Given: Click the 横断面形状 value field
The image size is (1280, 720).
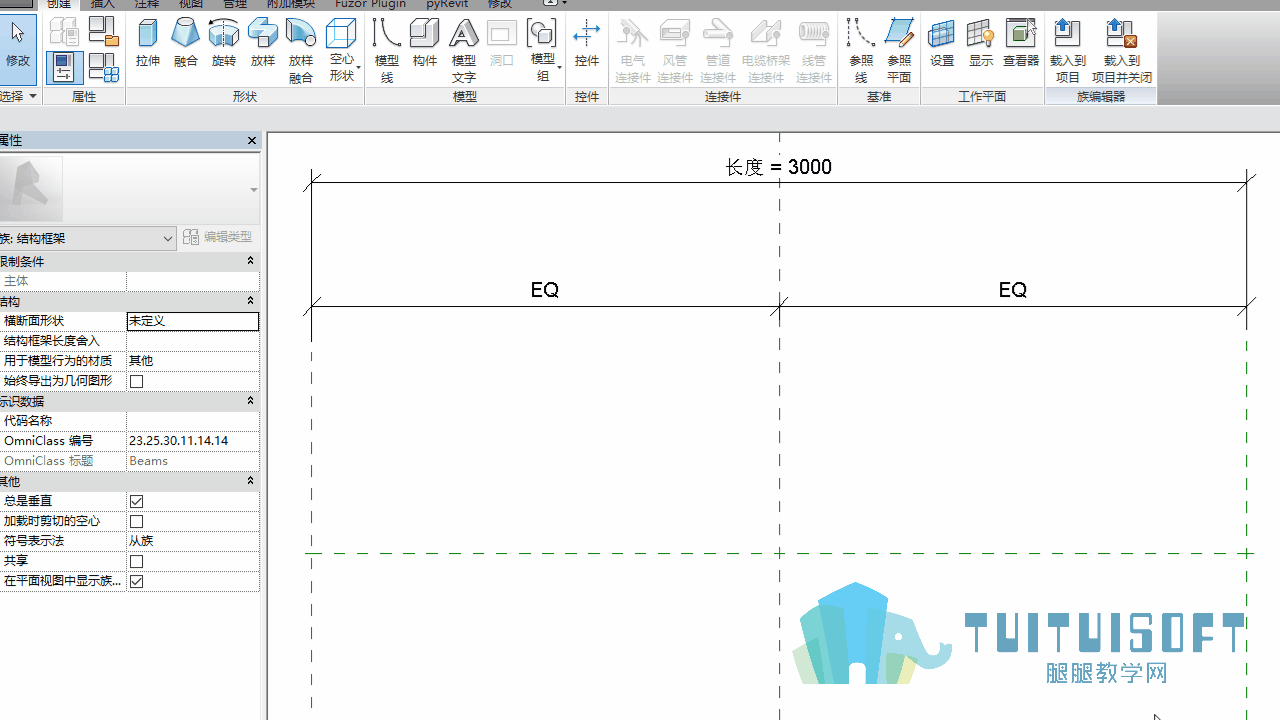Looking at the screenshot, I should pos(193,321).
